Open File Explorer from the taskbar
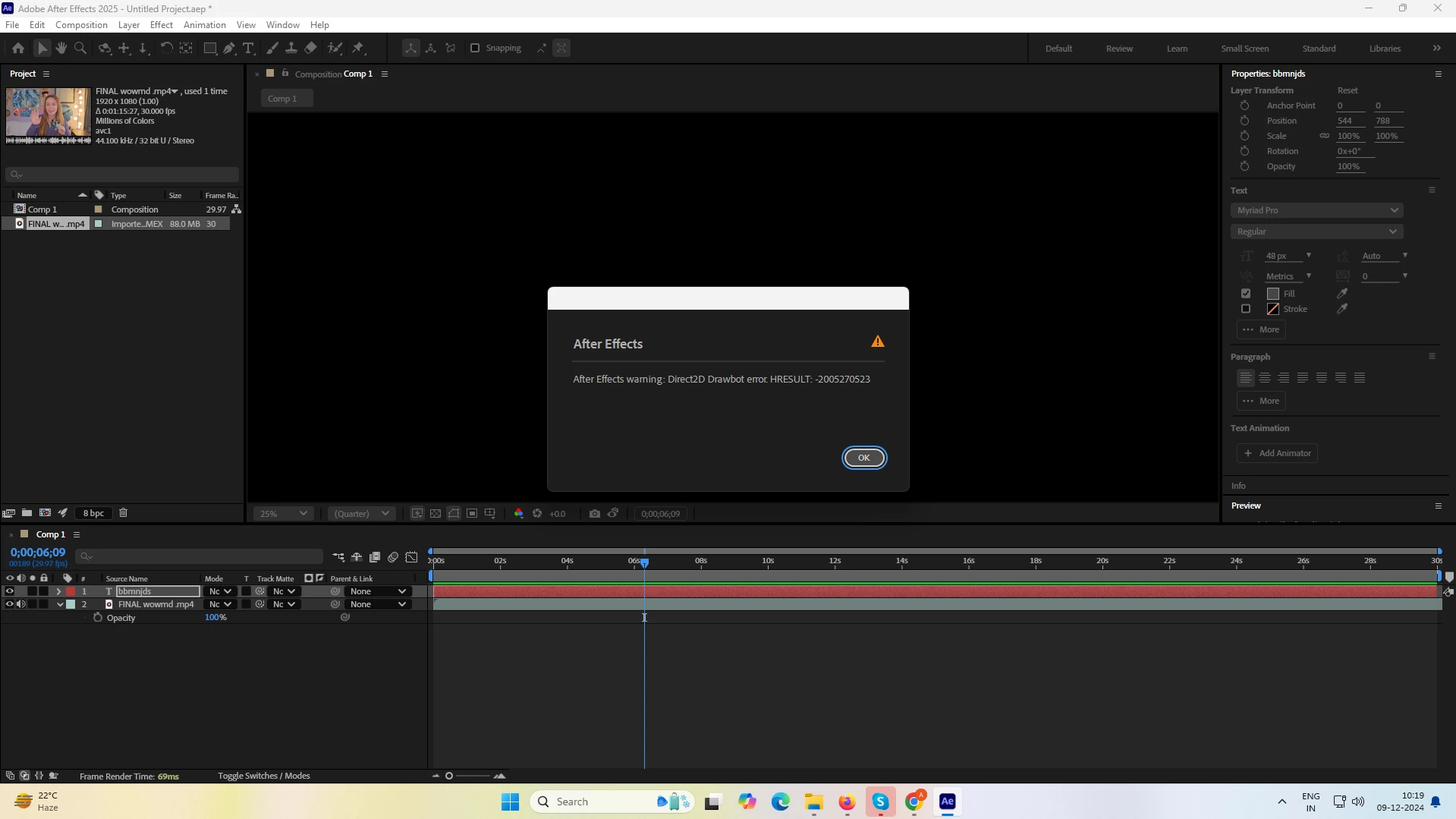The image size is (1456, 819). 814,802
